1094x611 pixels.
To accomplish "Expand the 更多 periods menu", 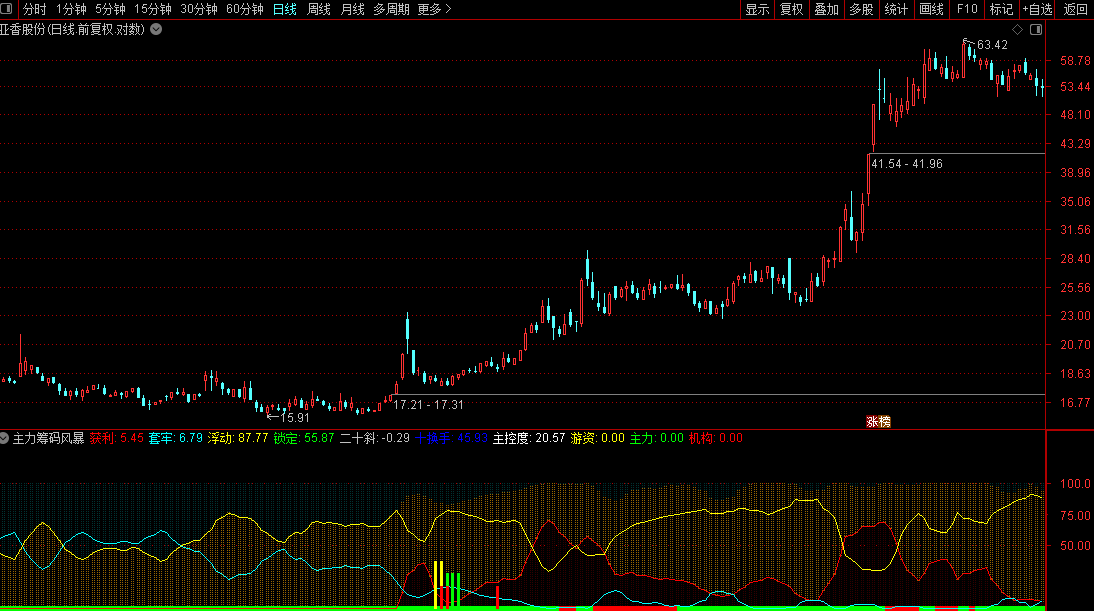I will 435,9.
